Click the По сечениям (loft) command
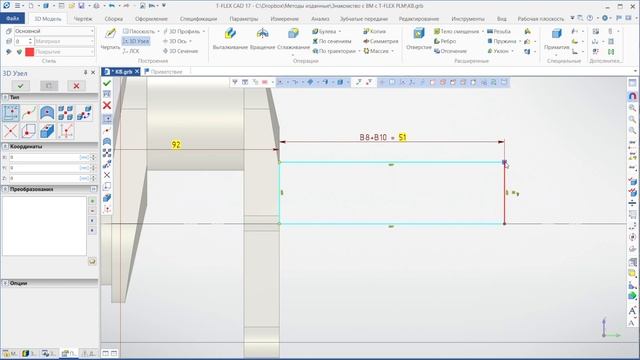Viewport: 640px width, 360px height. (x=332, y=41)
